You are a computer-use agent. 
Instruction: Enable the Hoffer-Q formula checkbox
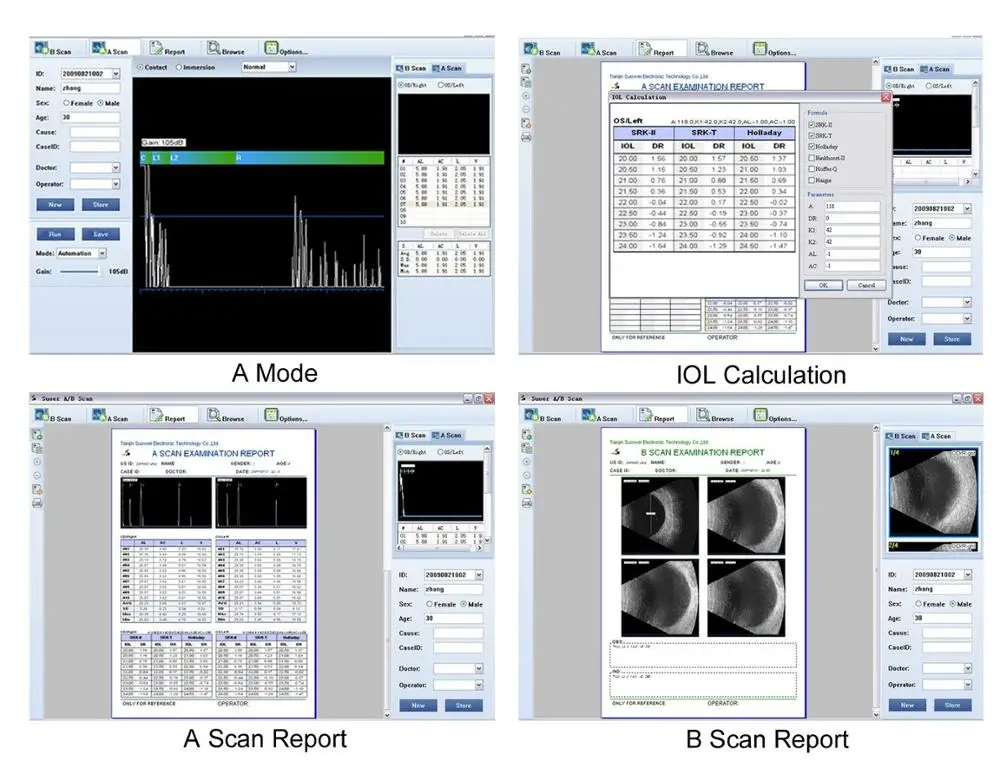[811, 169]
